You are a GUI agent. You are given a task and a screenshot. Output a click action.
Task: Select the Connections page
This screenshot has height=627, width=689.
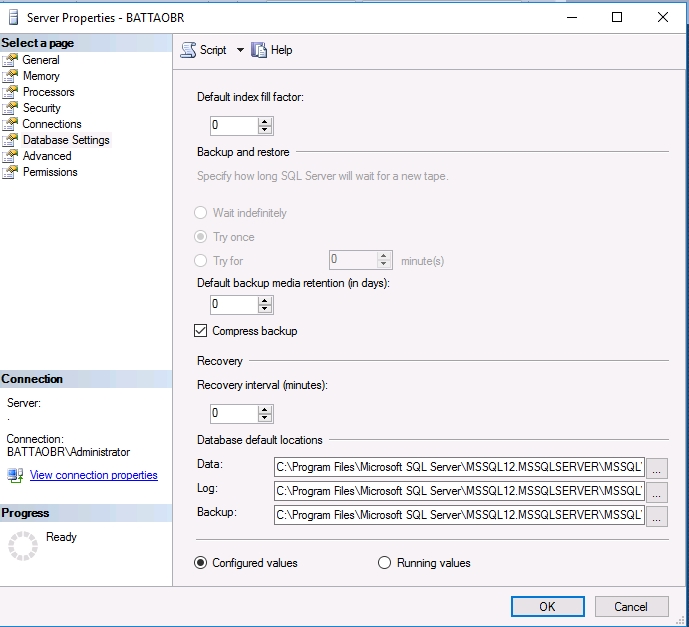click(x=52, y=124)
